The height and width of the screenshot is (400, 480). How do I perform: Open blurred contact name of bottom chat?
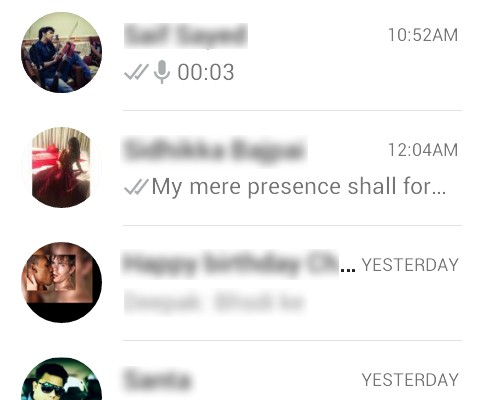coord(157,380)
